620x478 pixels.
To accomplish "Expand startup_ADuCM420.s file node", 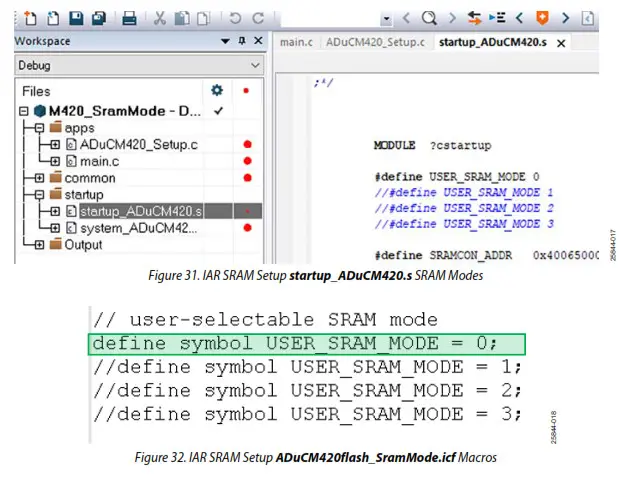I will coord(55,212).
